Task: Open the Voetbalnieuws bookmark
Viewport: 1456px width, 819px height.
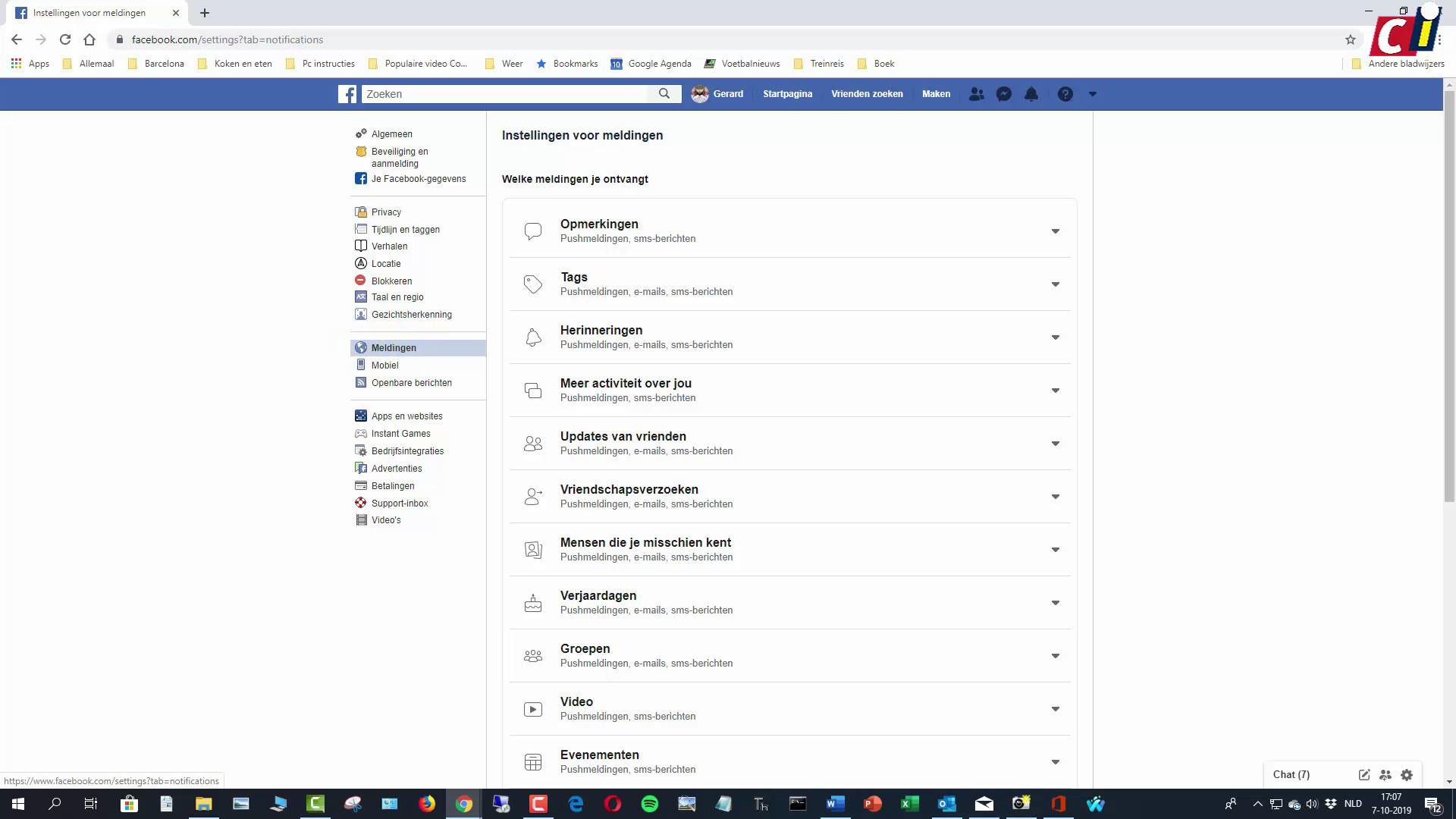Action: (x=742, y=64)
